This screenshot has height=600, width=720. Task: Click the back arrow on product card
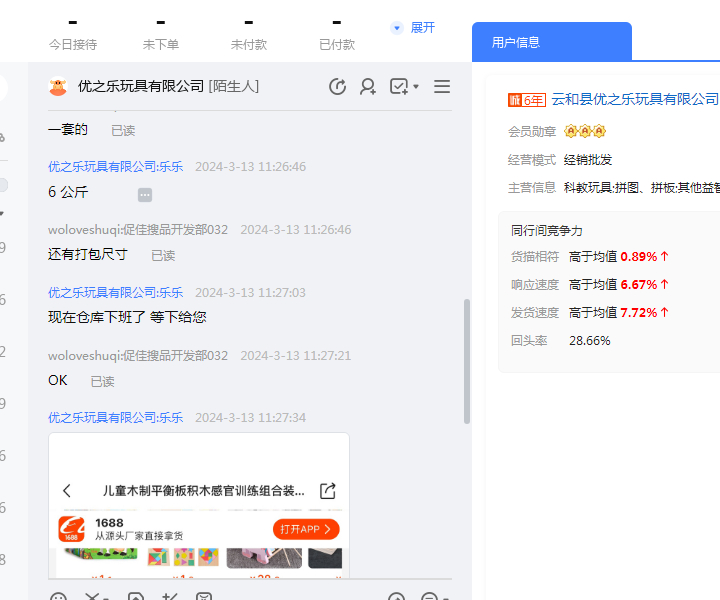tap(67, 491)
